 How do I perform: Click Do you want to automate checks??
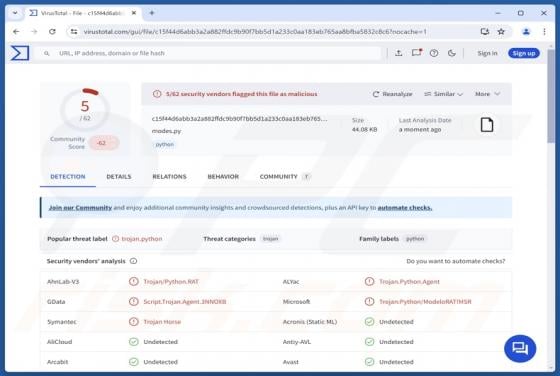pos(456,261)
